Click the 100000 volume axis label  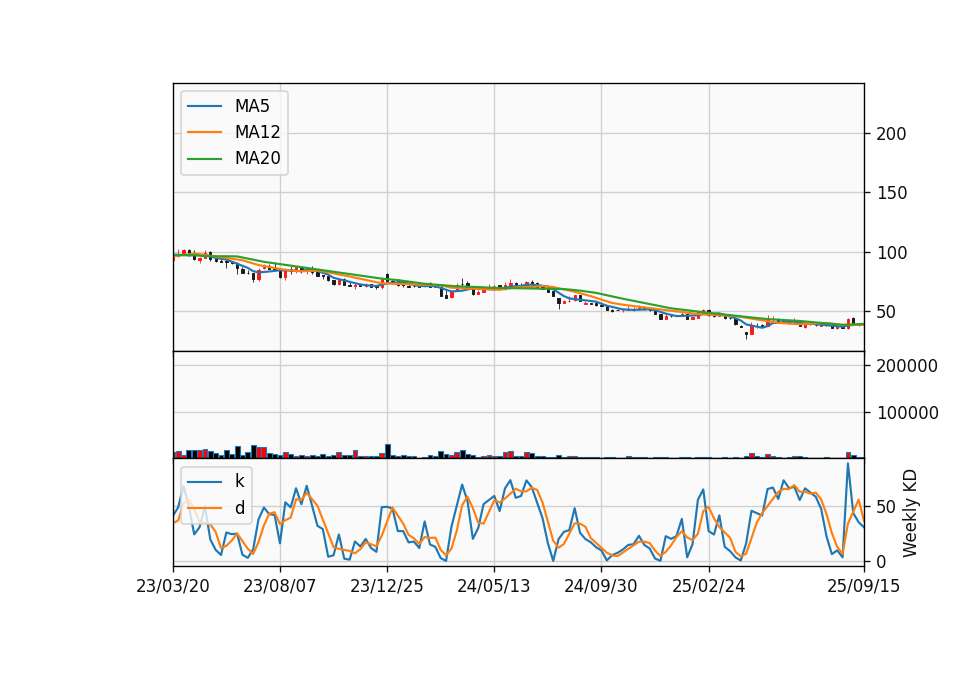(x=907, y=413)
